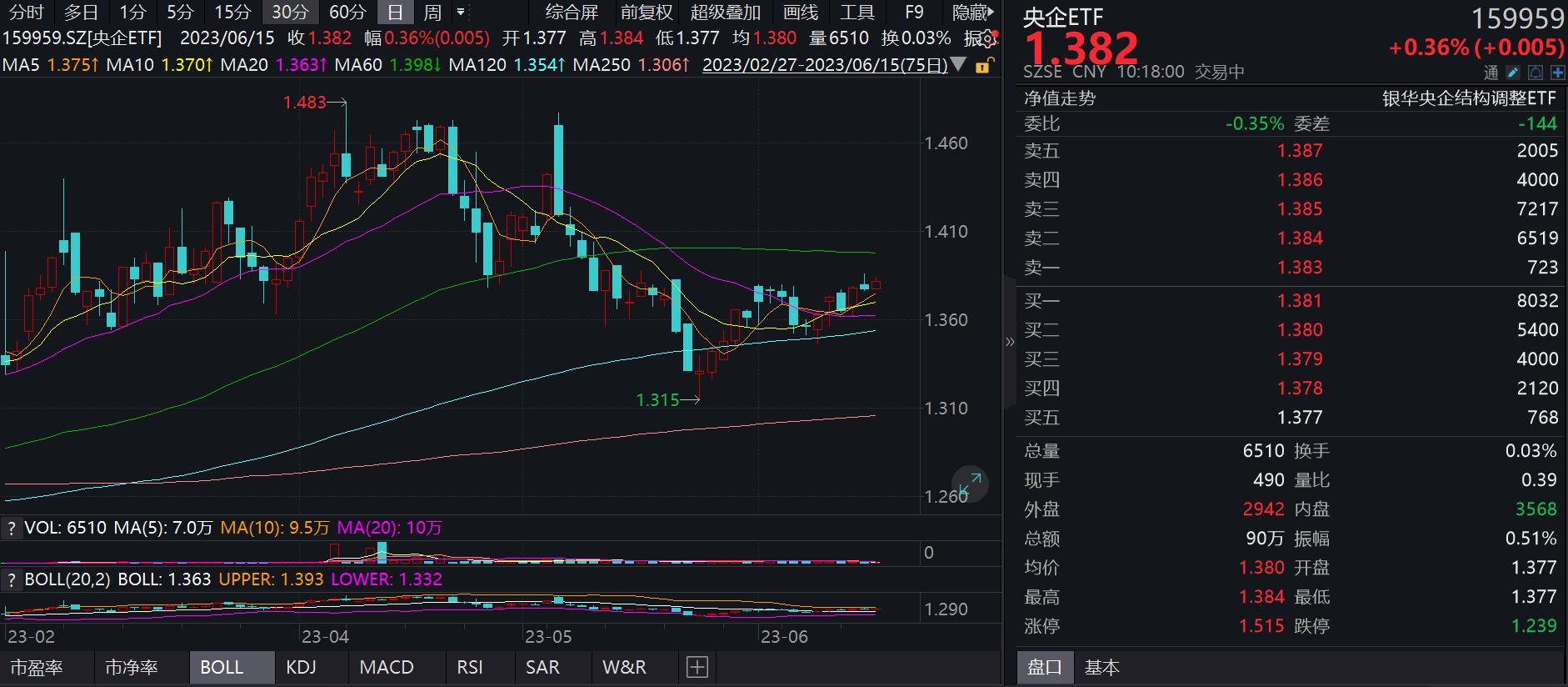Open the more-periods dropdown arrow after 周
Image resolution: width=1568 pixels, height=687 pixels.
point(461,13)
